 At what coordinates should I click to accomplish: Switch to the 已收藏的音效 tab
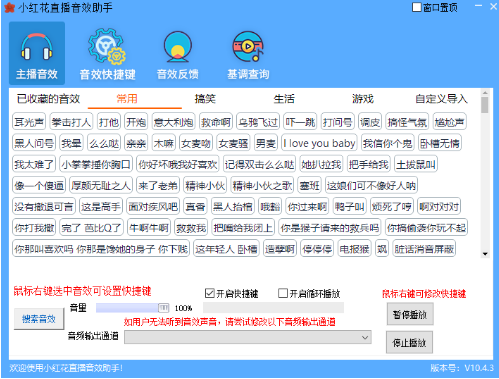[x=48, y=99]
